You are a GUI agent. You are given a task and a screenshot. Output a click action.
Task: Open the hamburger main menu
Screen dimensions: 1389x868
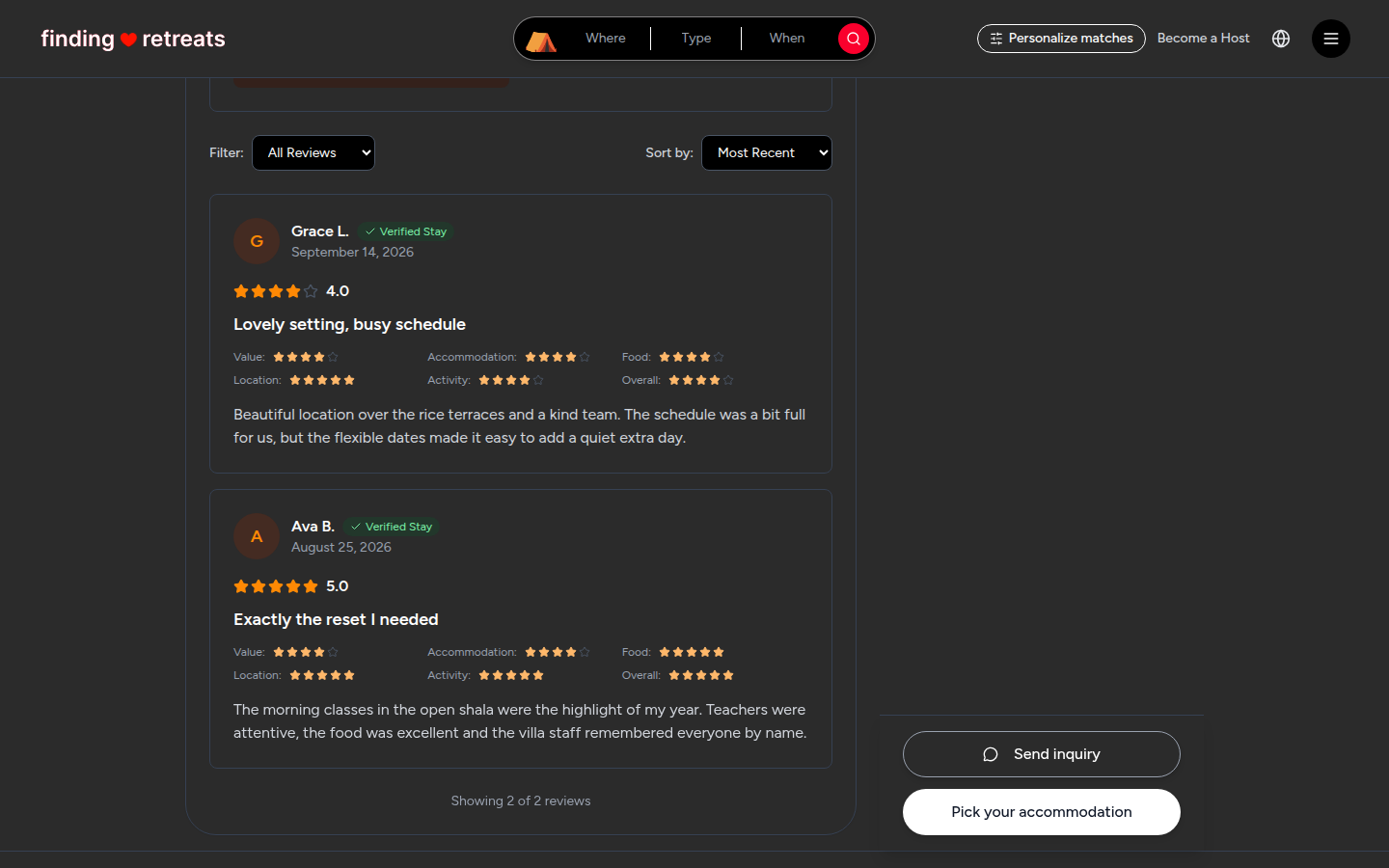coord(1331,39)
